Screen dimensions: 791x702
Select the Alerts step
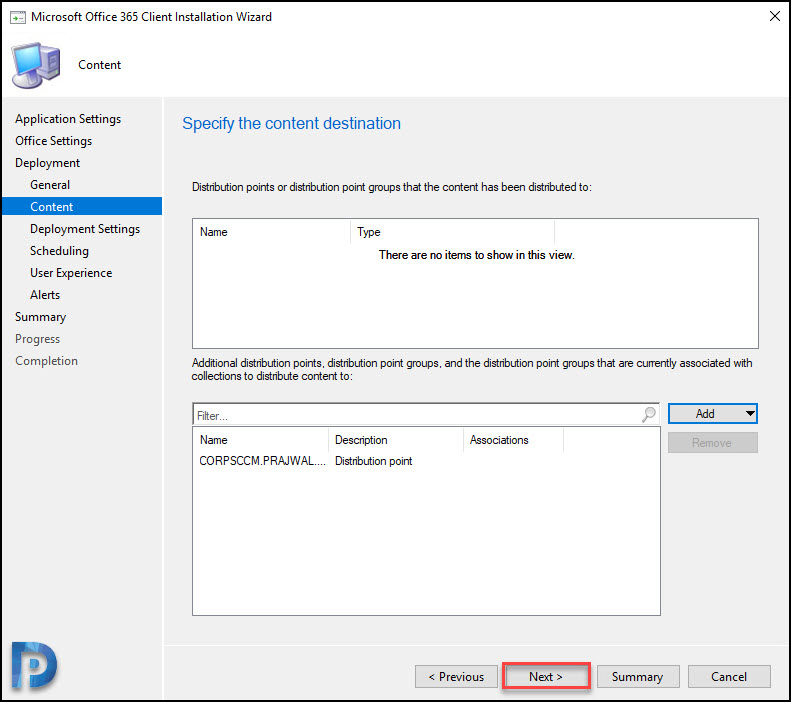[x=45, y=295]
